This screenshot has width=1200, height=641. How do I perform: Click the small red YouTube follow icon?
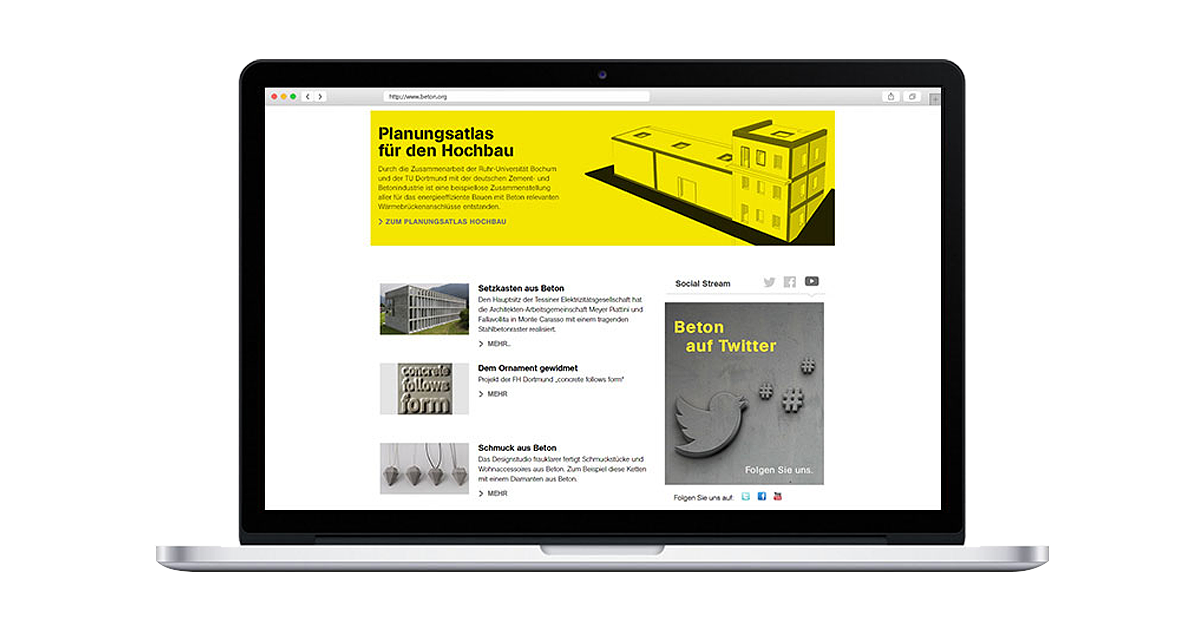tap(777, 496)
